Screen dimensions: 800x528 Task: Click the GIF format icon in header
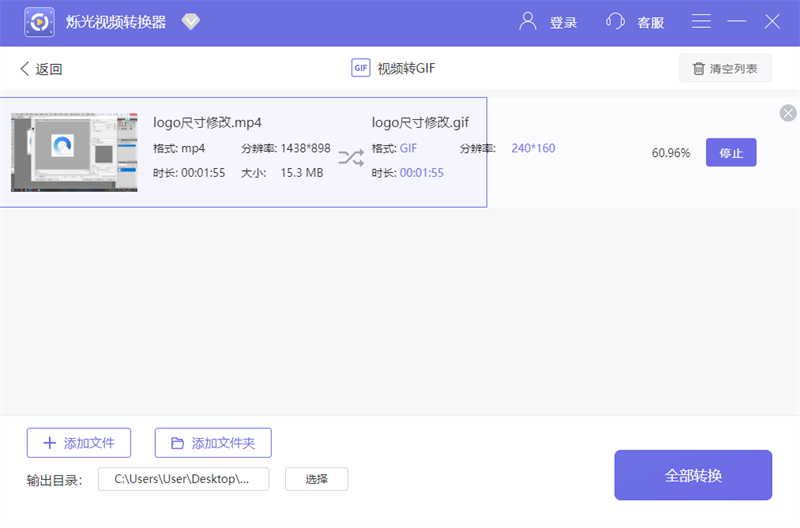[361, 68]
